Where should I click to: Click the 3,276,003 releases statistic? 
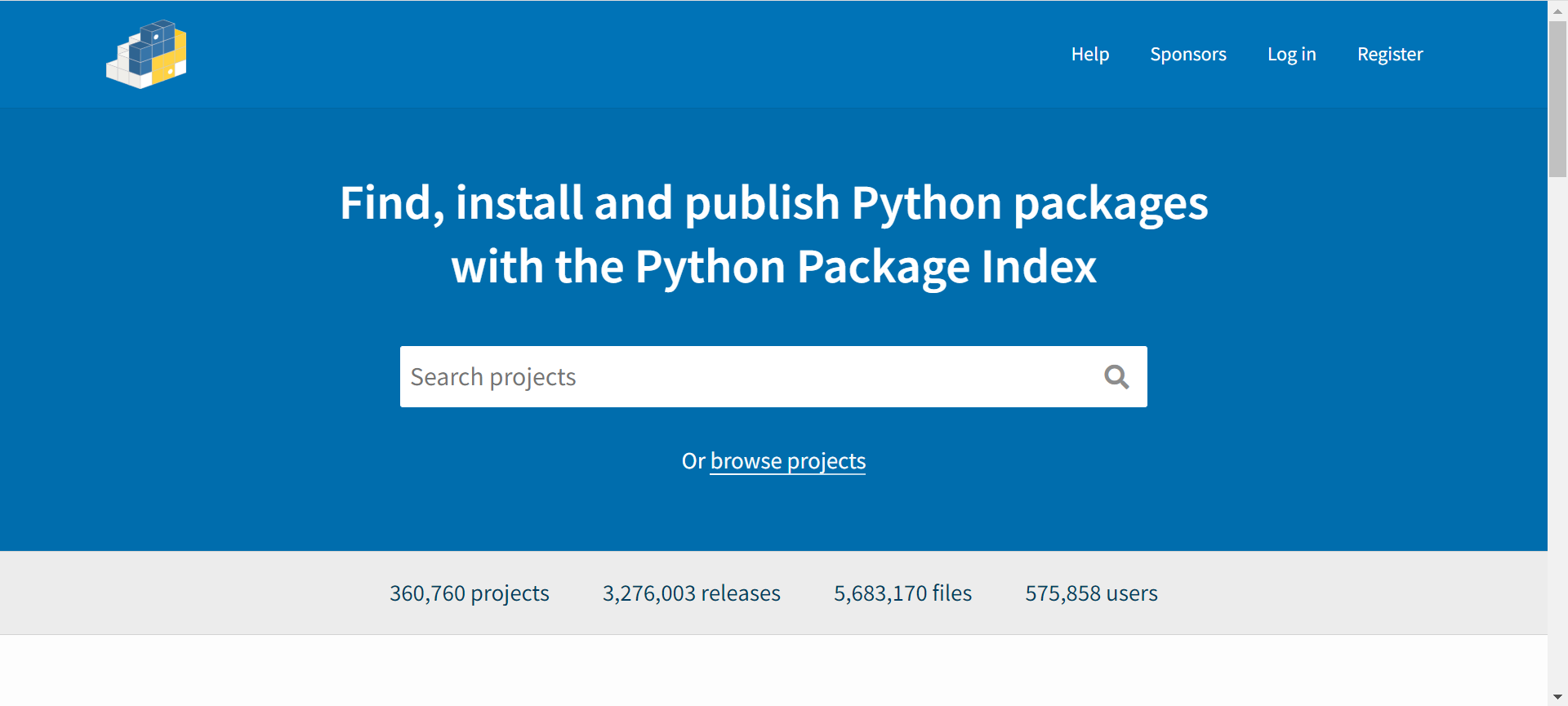(x=692, y=593)
